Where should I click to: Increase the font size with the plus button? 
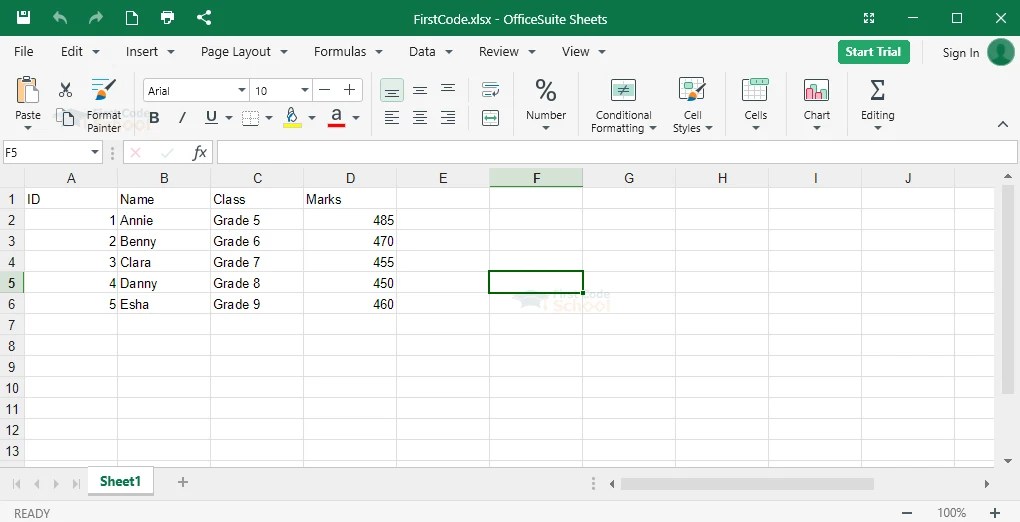pos(349,90)
